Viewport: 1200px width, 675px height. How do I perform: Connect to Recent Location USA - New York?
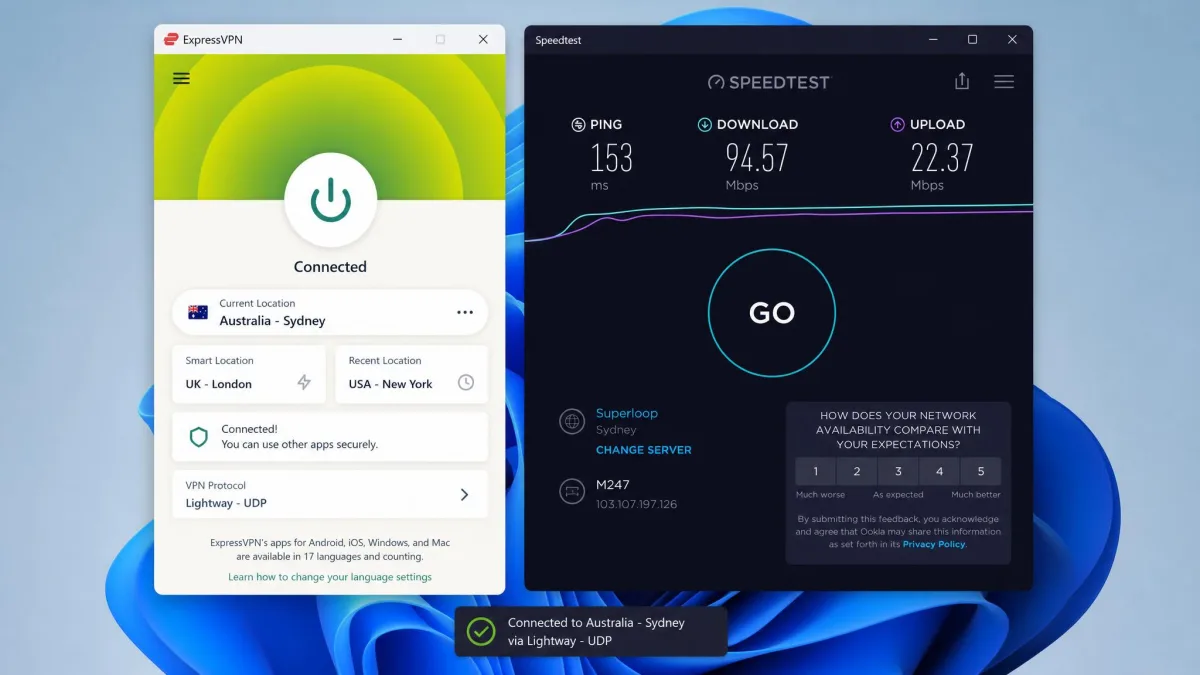click(x=411, y=374)
